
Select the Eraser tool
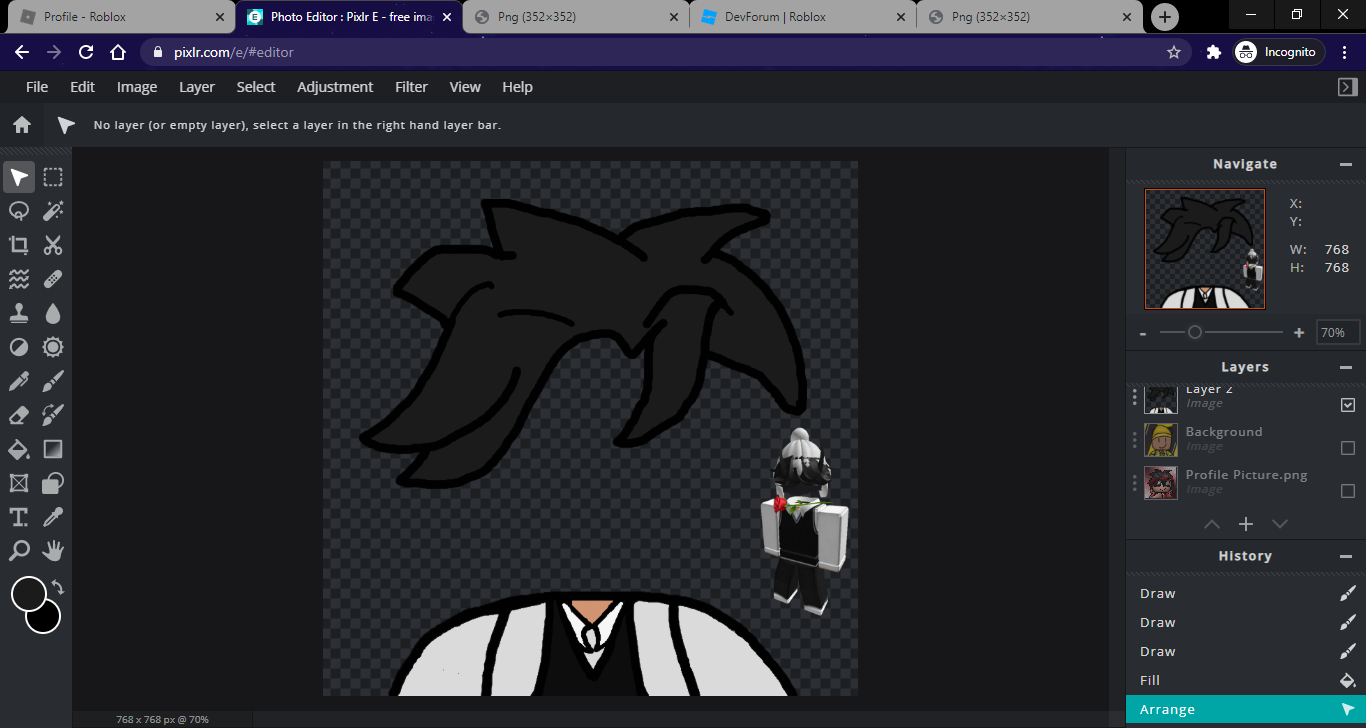19,415
